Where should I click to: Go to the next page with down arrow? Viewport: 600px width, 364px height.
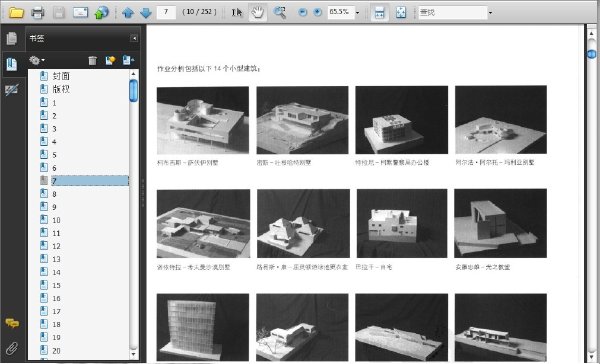coord(146,13)
